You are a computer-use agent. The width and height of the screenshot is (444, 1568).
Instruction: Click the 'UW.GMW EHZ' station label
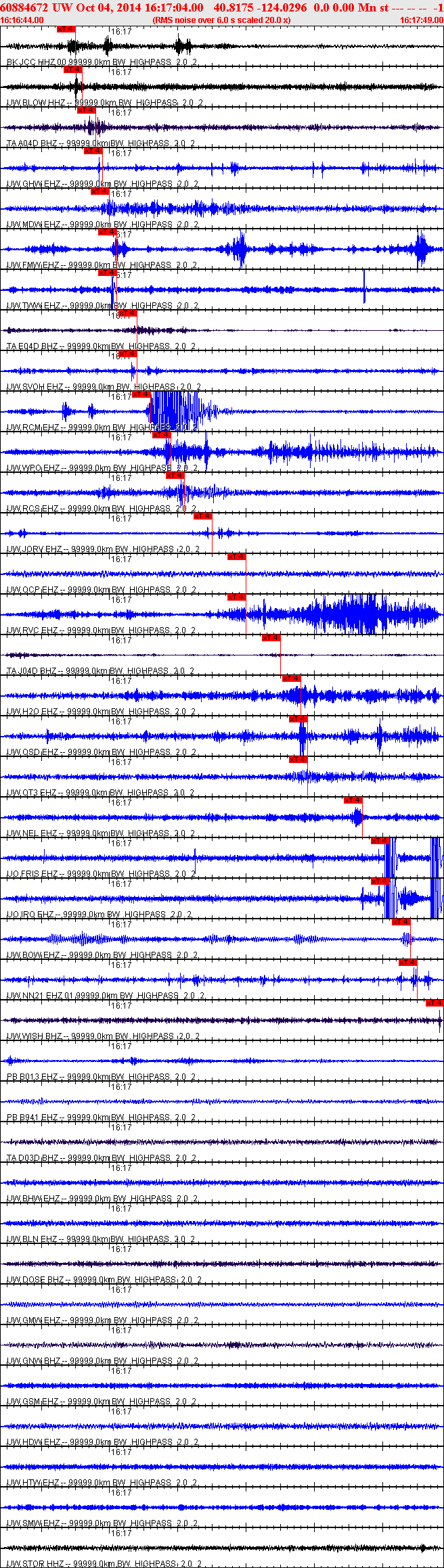(x=33, y=1320)
